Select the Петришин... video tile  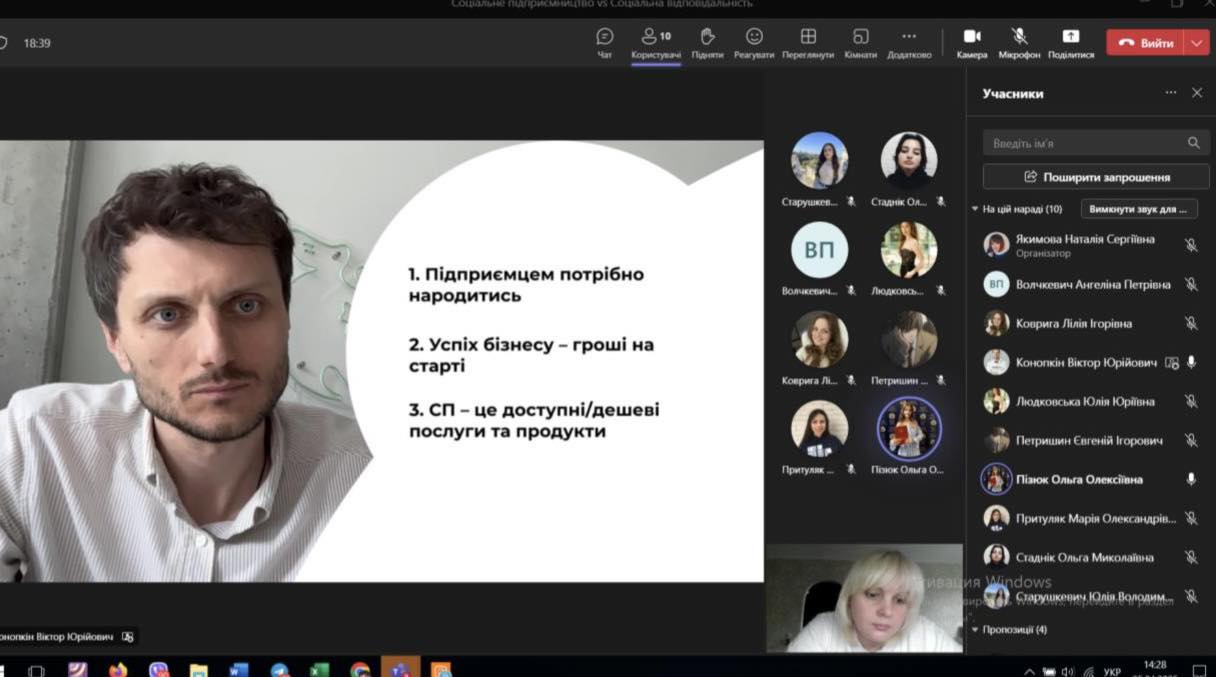coord(908,347)
